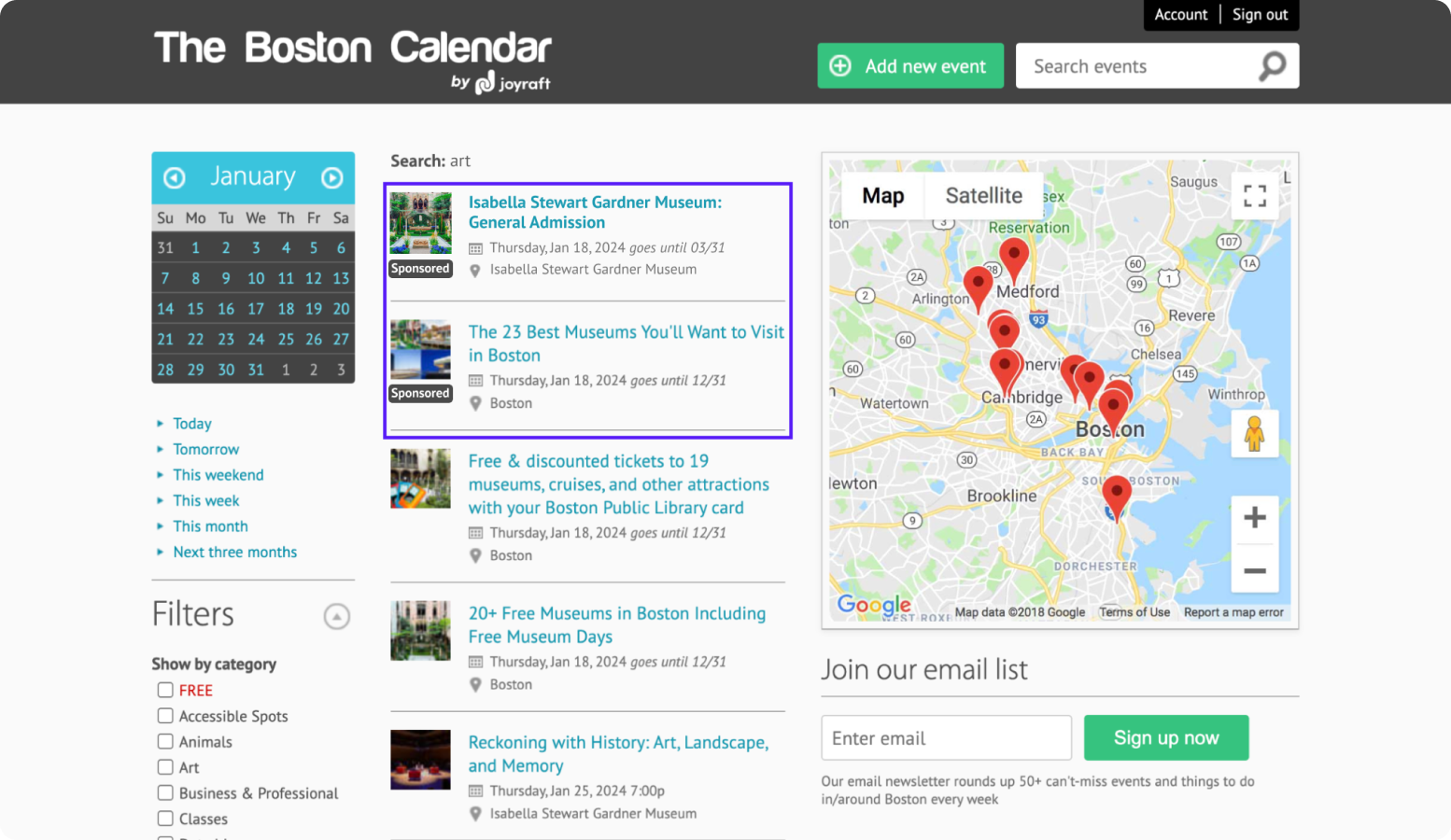Click the map pin near Medford
The width and height of the screenshot is (1451, 840).
(1014, 256)
